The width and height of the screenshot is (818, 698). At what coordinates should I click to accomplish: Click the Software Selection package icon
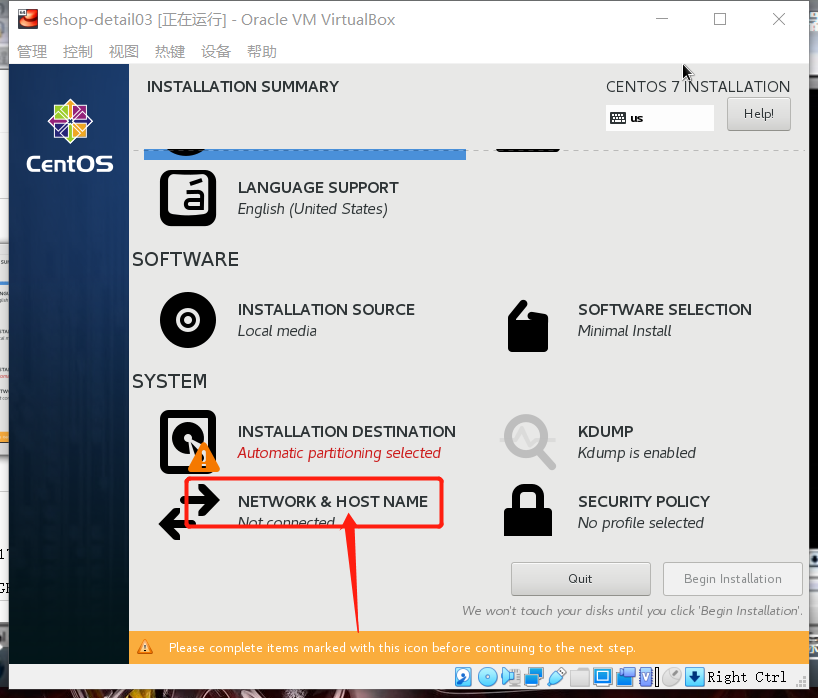527,326
